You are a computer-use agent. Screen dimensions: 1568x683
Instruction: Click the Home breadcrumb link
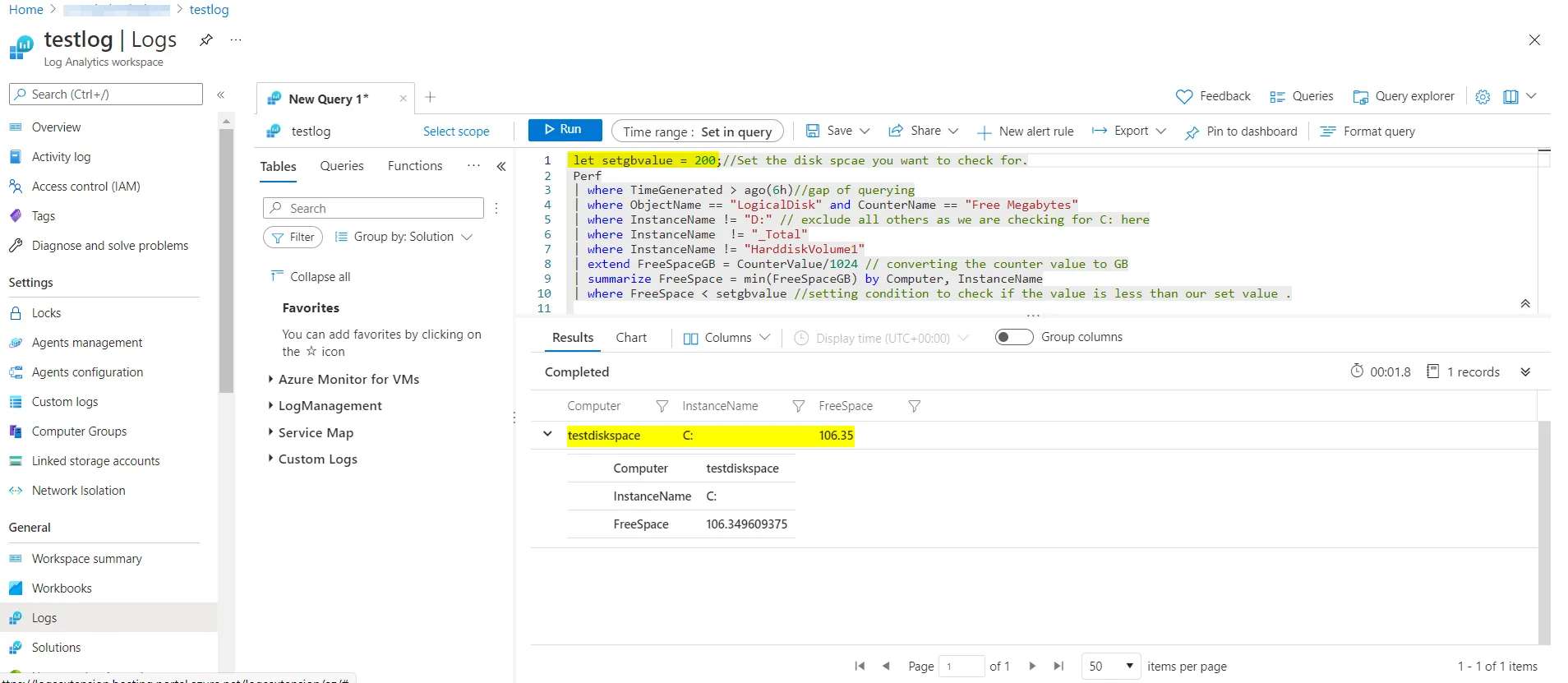(26, 10)
